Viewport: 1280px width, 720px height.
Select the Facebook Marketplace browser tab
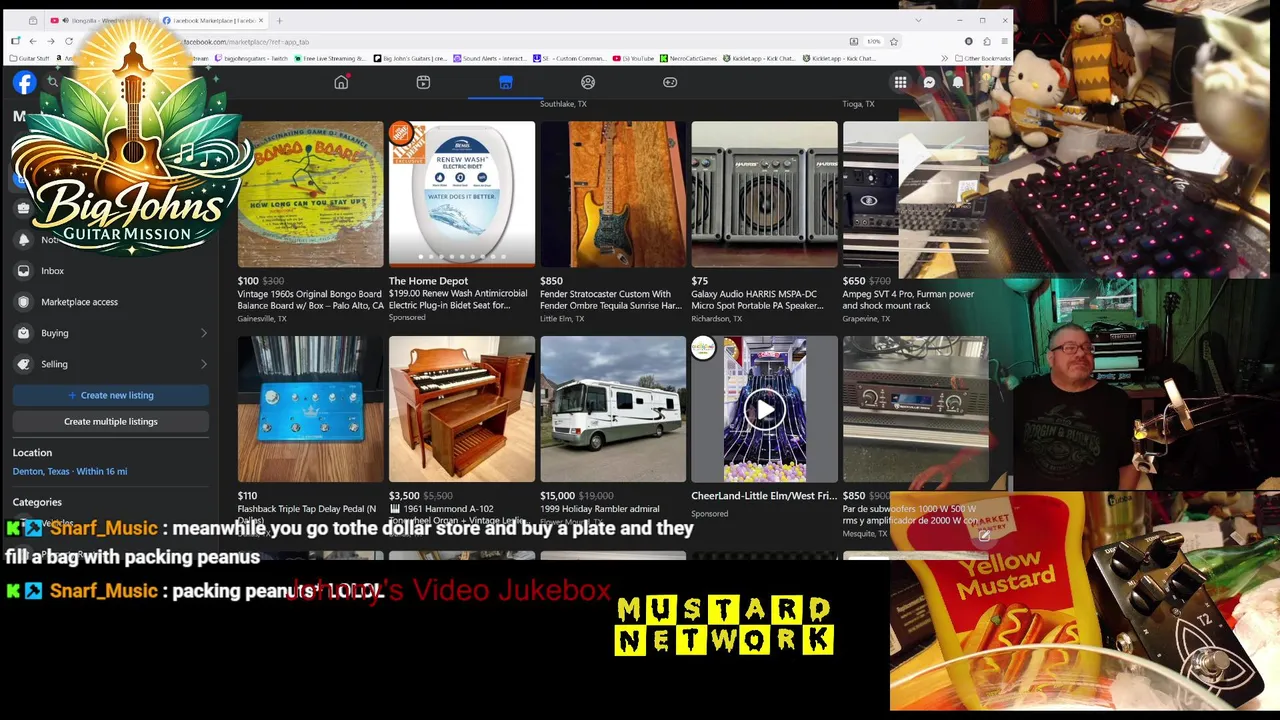click(212, 20)
